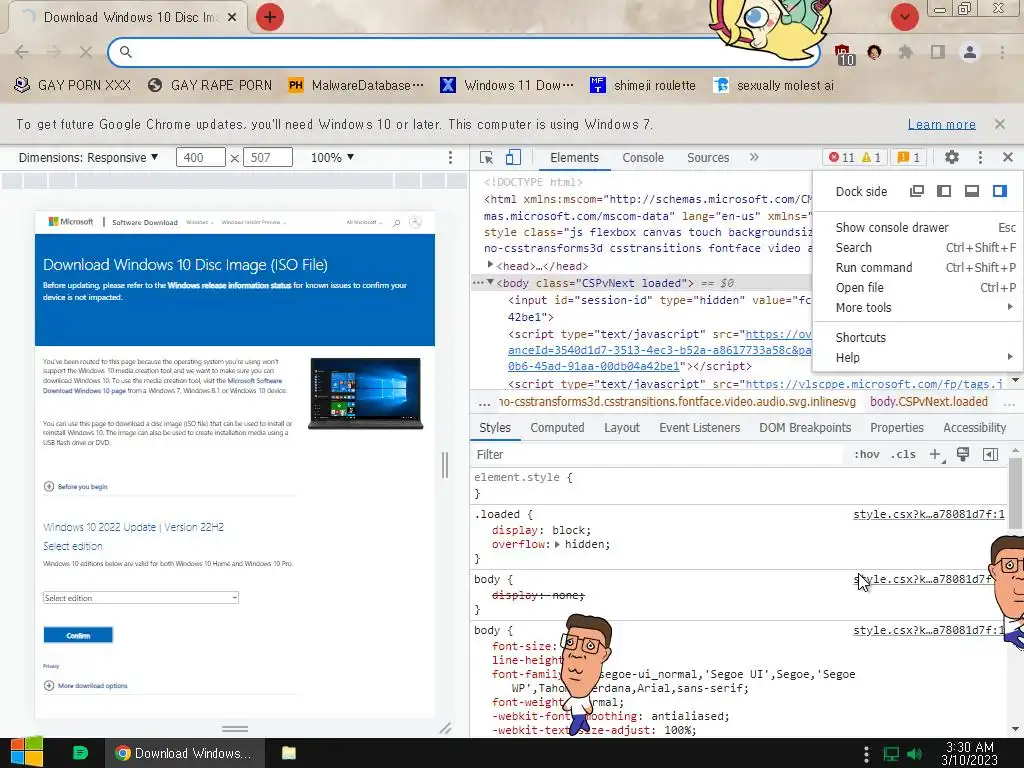Toggle the .cls class editor button
This screenshot has width=1024, height=768.
click(903, 455)
